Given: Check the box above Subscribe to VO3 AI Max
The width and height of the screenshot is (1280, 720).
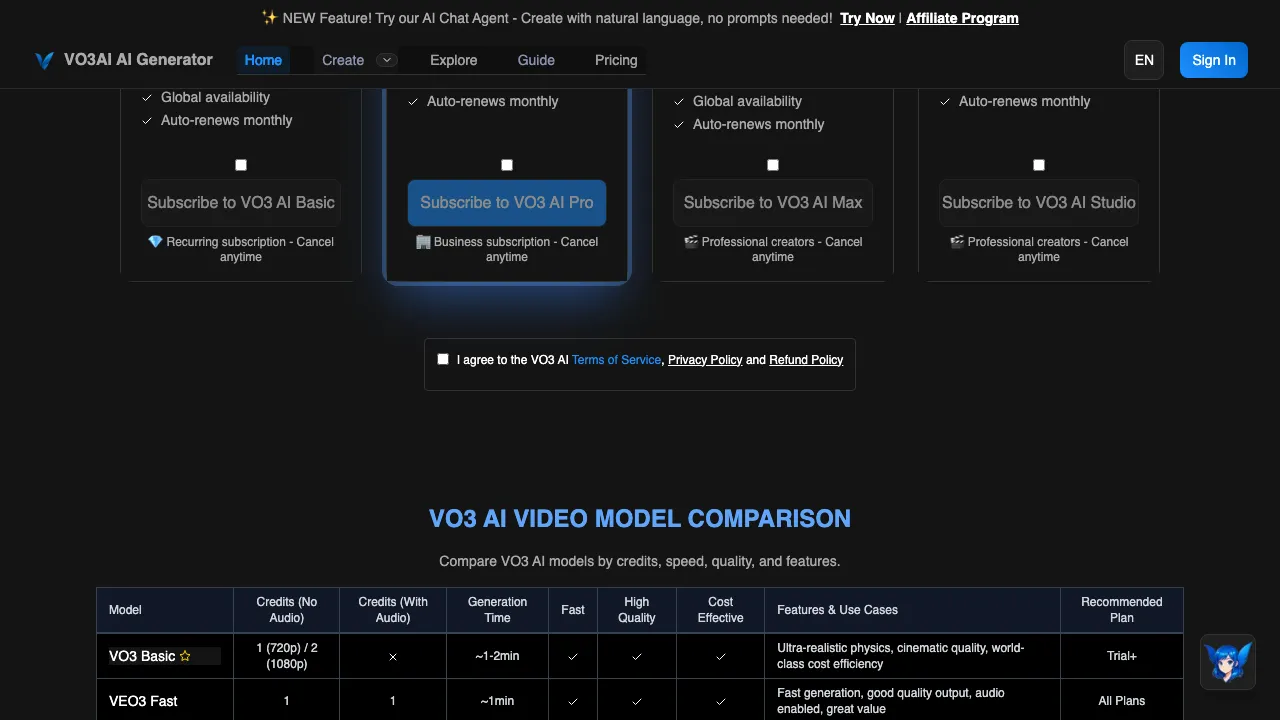Looking at the screenshot, I should 773,164.
